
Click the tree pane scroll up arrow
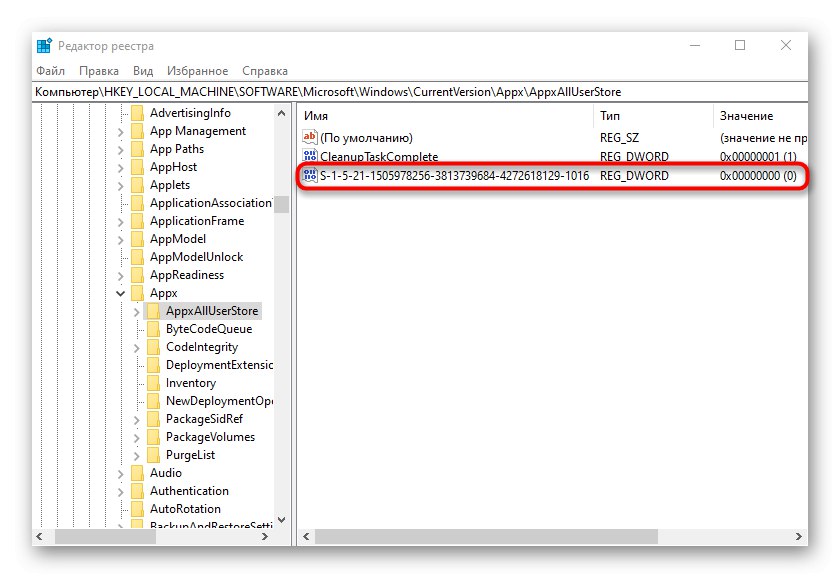pos(281,113)
